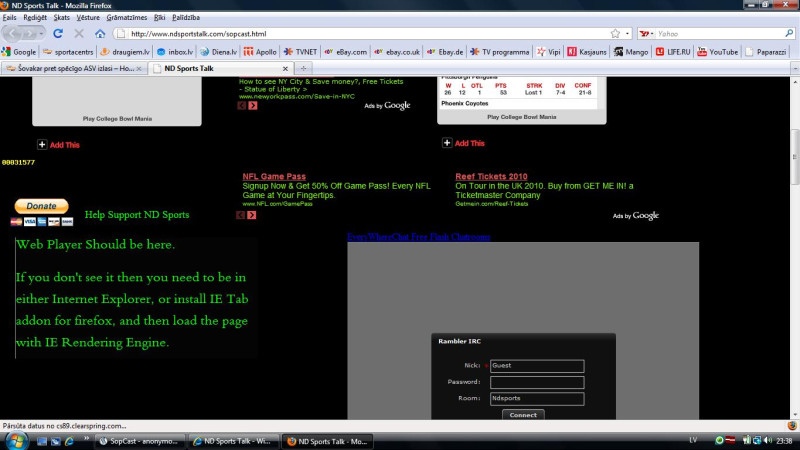800x450 pixels.
Task: Open the Fails menu
Action: pyautogui.click(x=9, y=17)
